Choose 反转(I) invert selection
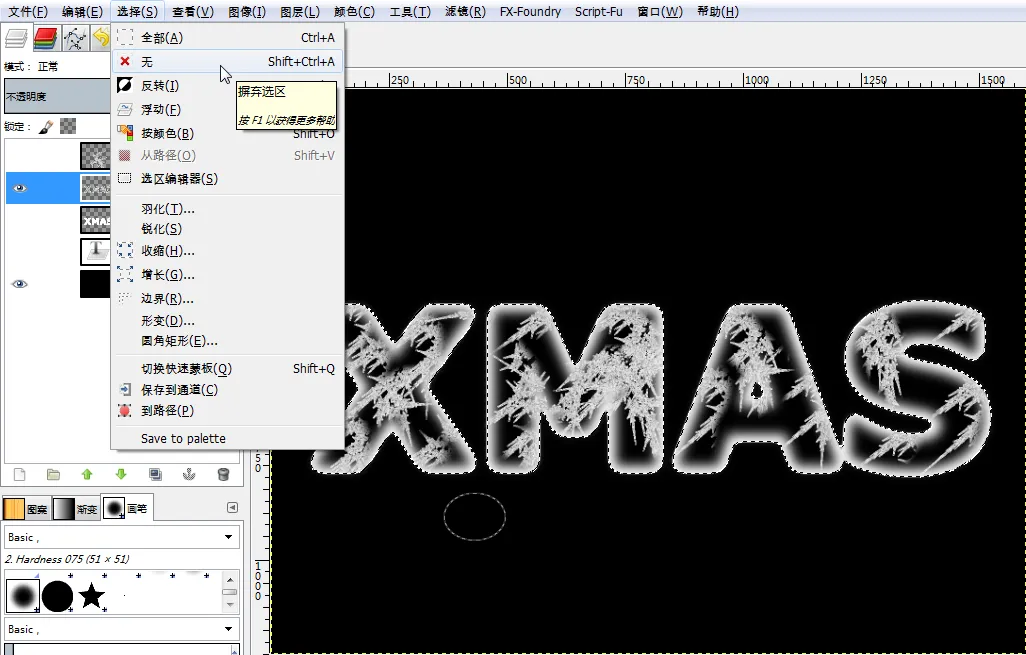Viewport: 1026px width, 655px height. pyautogui.click(x=227, y=86)
